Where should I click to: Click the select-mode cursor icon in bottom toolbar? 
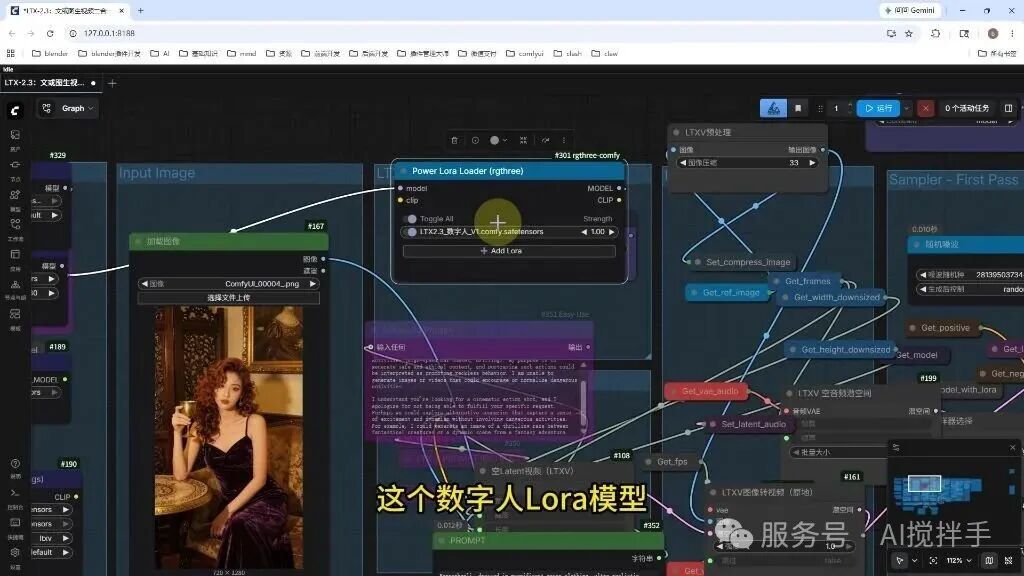point(901,560)
